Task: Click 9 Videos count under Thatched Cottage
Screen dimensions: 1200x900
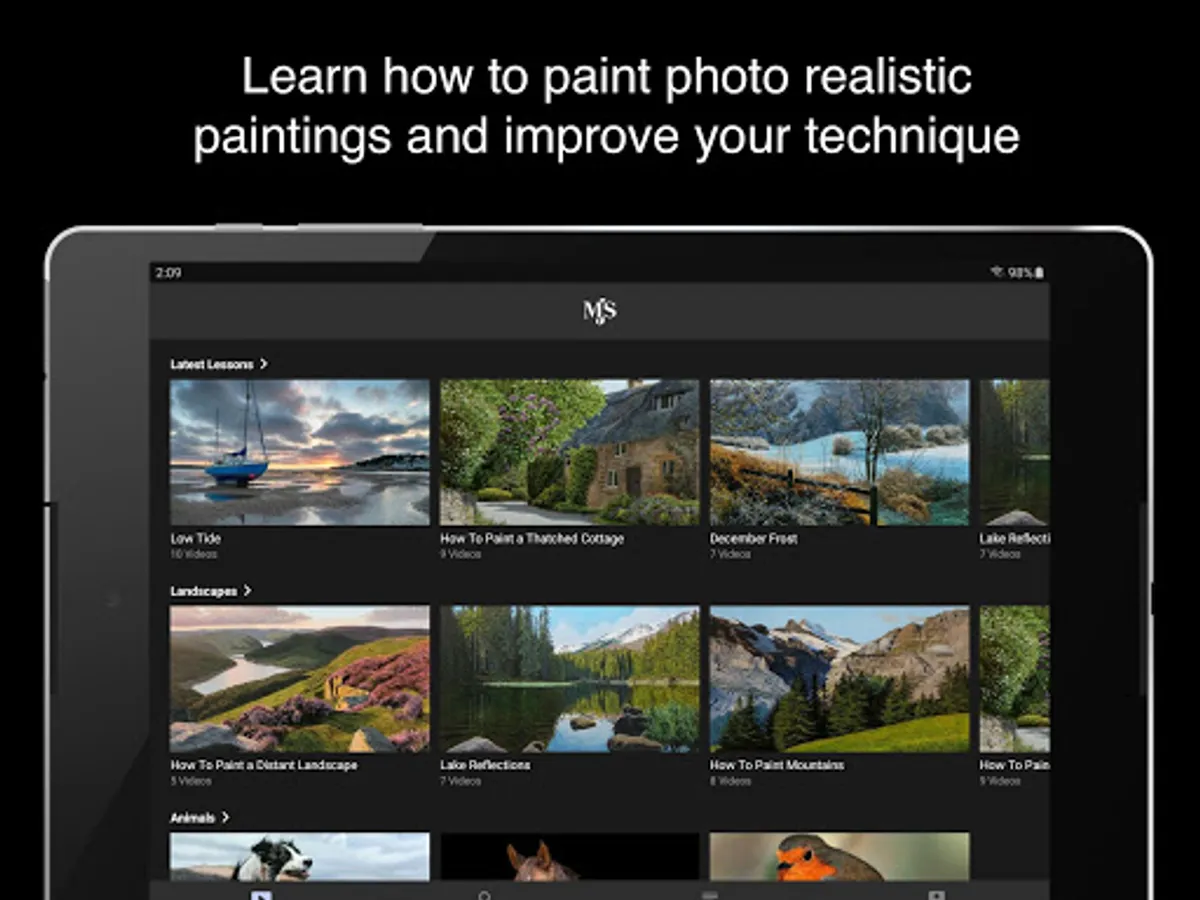Action: 461,554
